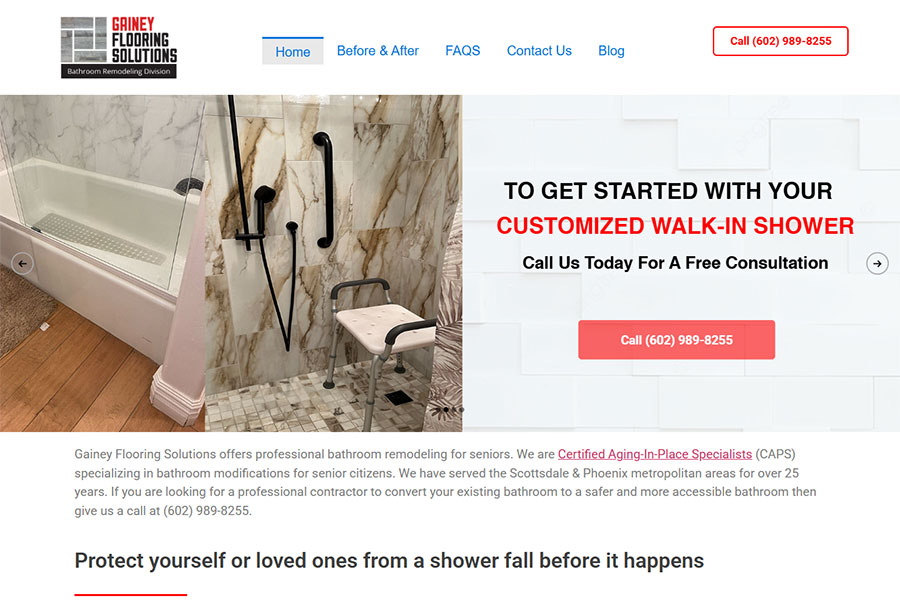Click the bathtub before photo

click(102, 263)
